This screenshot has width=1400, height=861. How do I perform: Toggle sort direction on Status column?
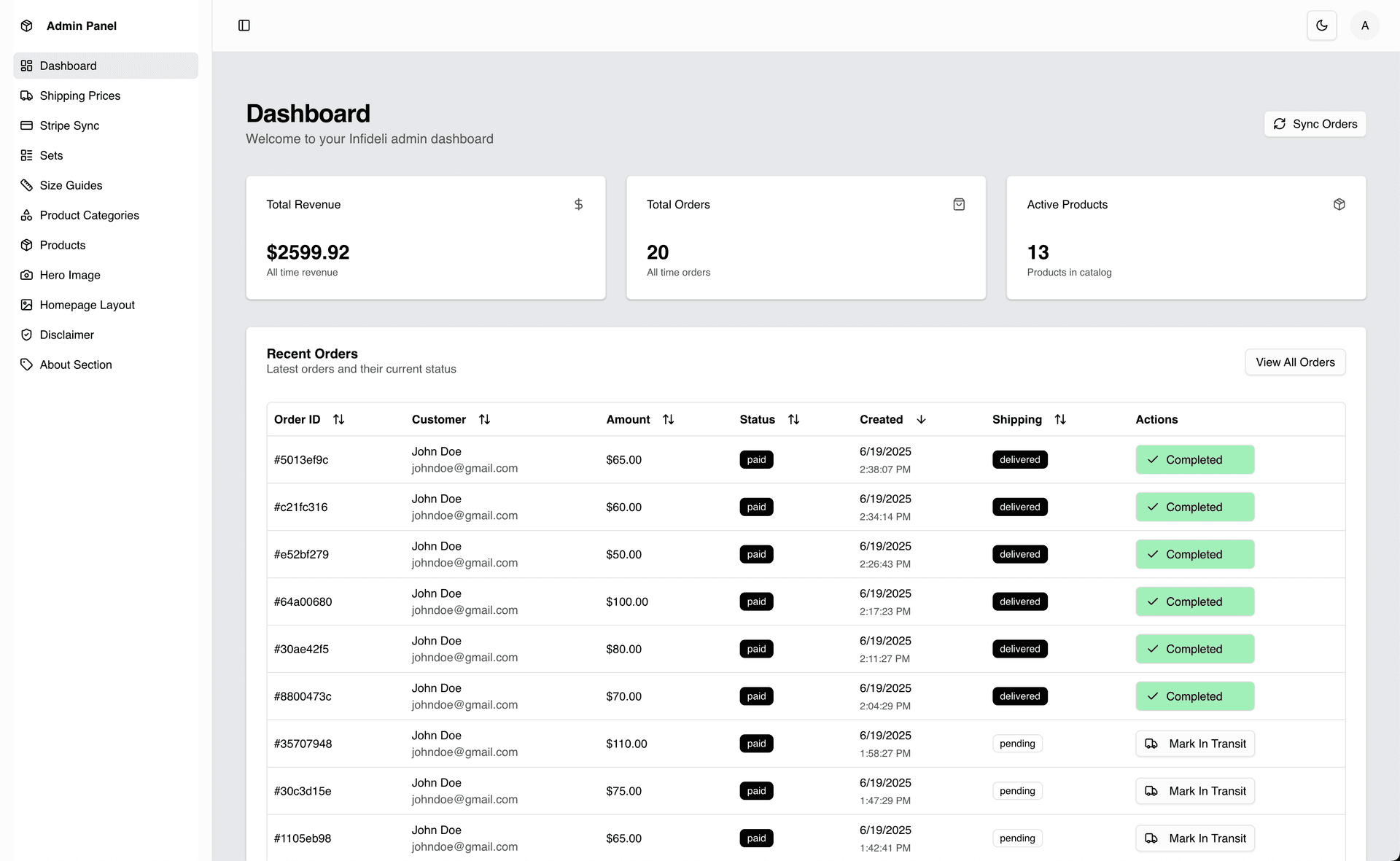click(795, 419)
